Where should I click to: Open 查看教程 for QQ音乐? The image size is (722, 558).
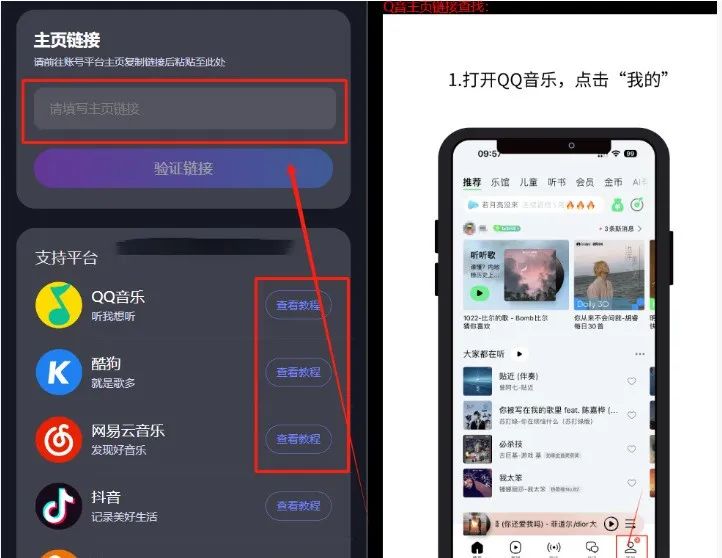tap(298, 305)
